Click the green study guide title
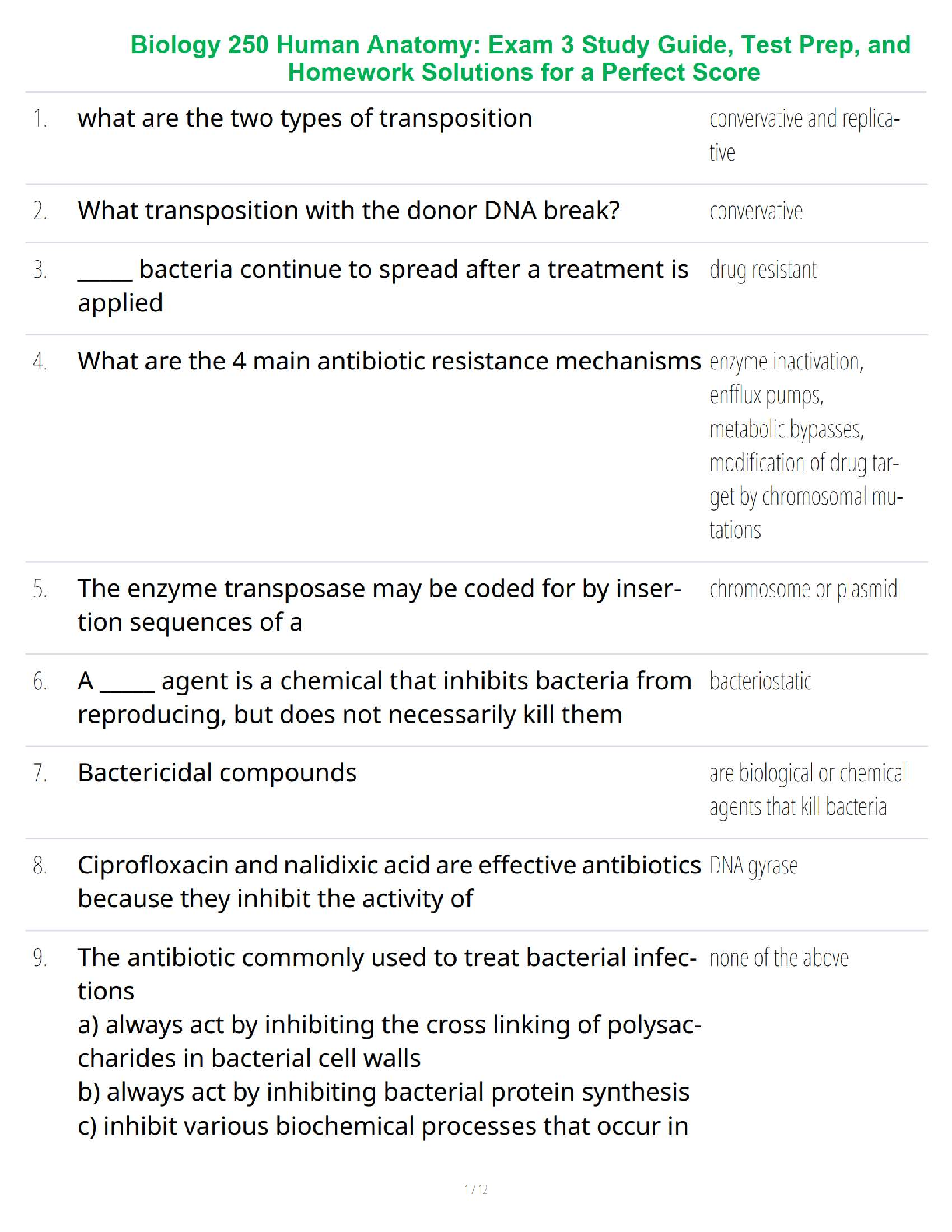The height and width of the screenshot is (1232, 952). pyautogui.click(x=520, y=58)
